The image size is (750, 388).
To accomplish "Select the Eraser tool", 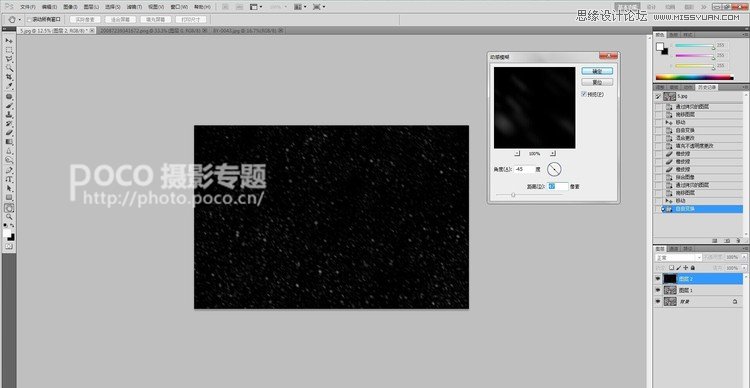I will pos(9,132).
